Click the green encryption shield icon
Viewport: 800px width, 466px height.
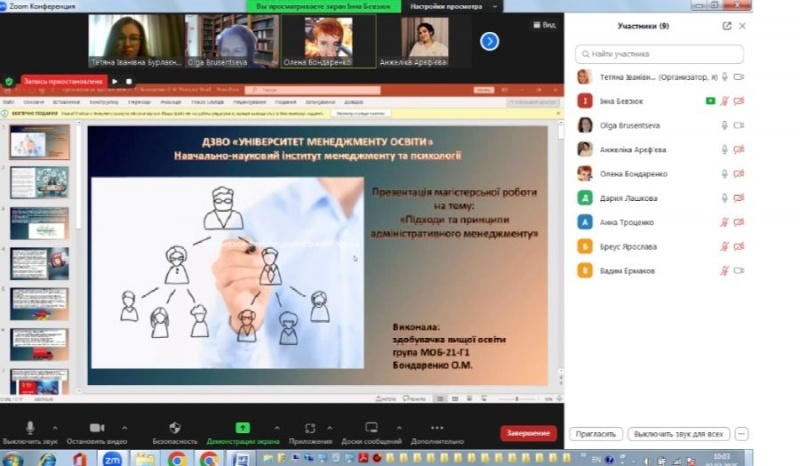tap(9, 81)
